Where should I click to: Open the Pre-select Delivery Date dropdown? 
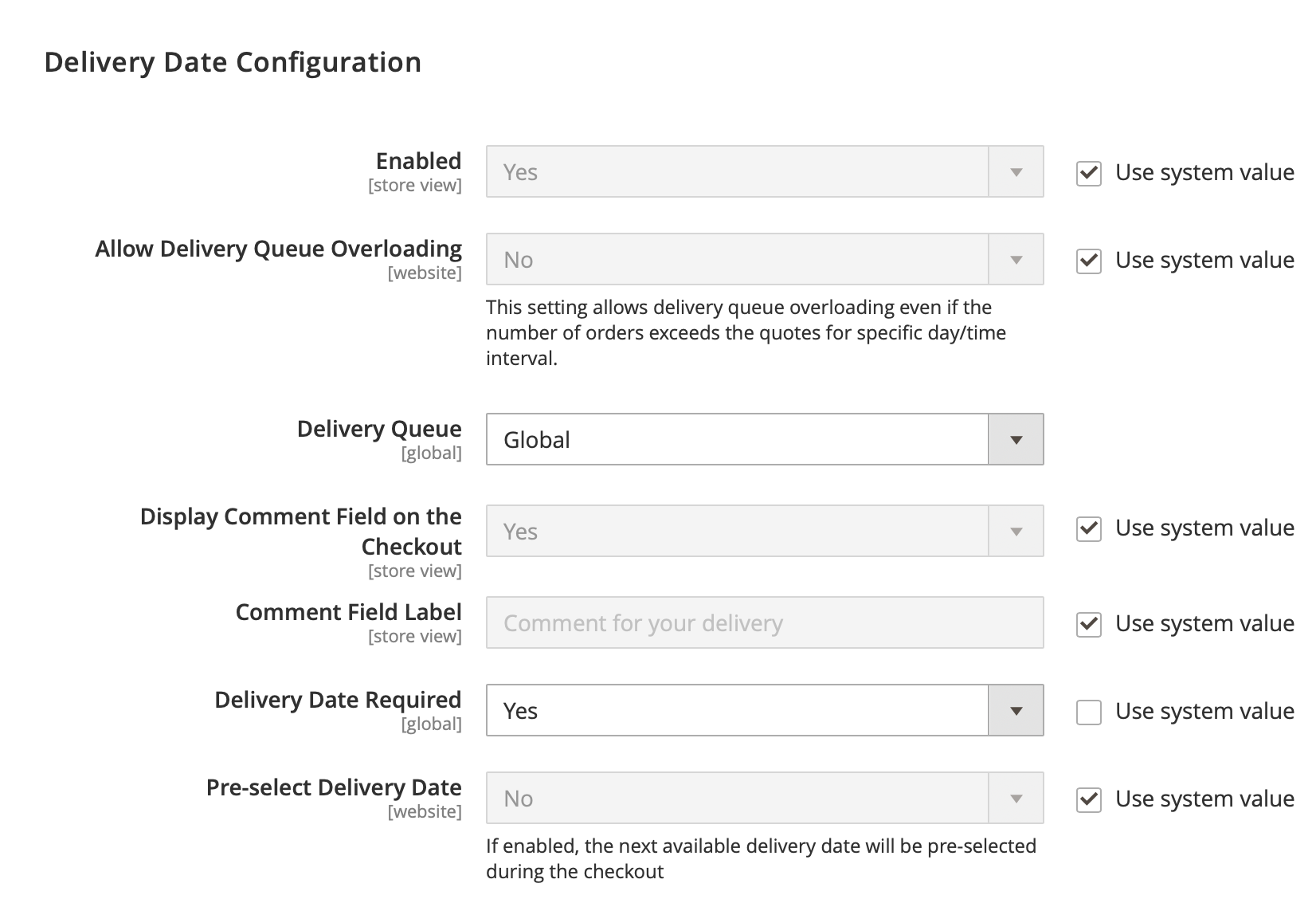click(765, 798)
